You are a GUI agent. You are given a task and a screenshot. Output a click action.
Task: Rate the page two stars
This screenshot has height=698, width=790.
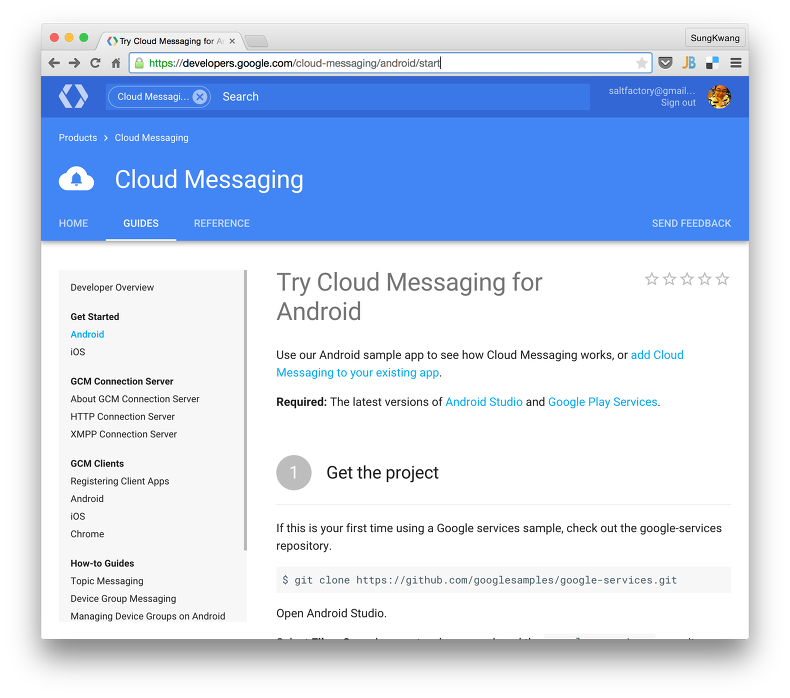(x=669, y=279)
